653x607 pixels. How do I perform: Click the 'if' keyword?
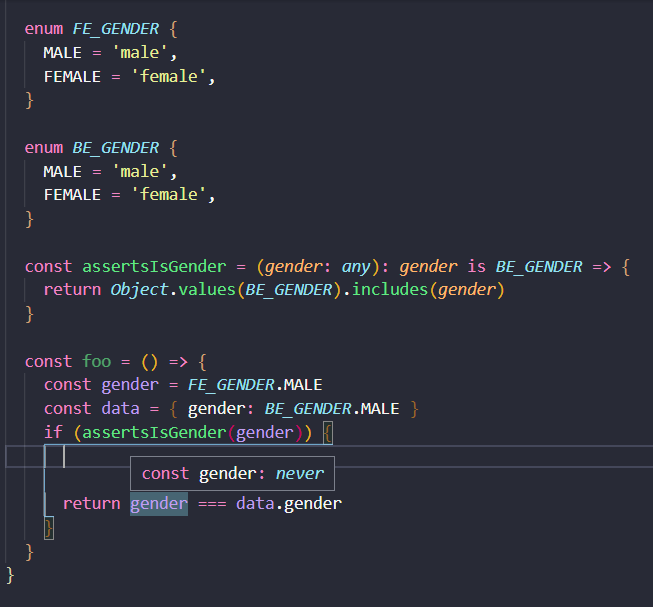coord(53,433)
